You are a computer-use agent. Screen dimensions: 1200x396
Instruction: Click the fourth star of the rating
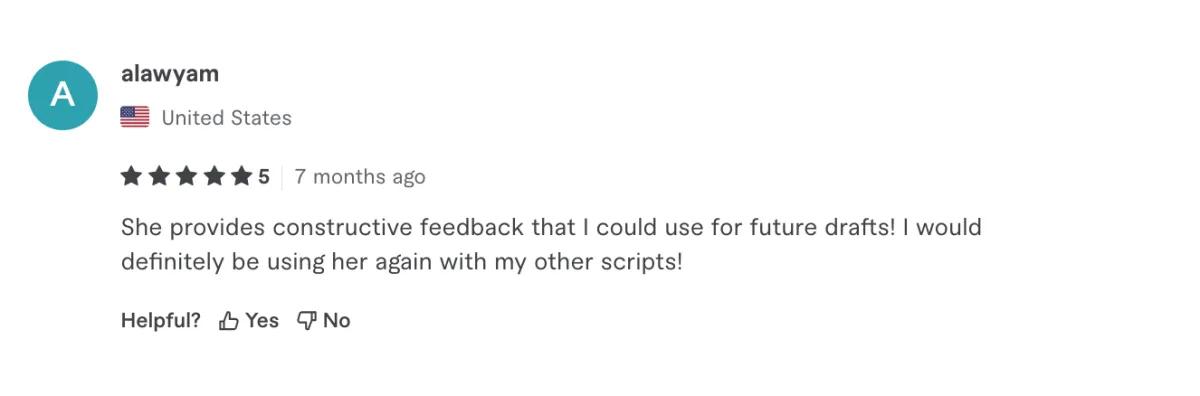215,177
